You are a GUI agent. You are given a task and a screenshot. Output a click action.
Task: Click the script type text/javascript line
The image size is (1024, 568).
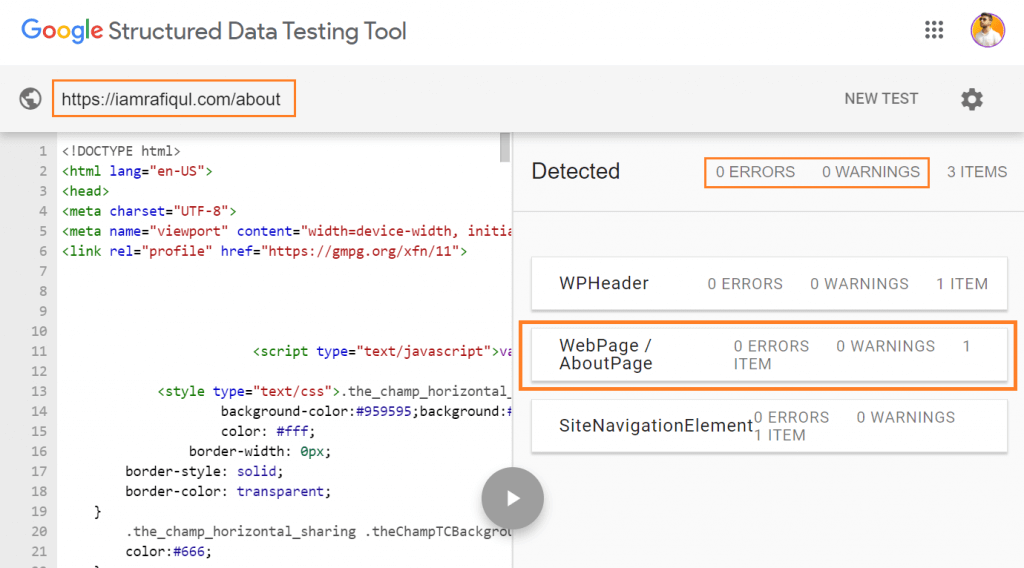point(382,351)
